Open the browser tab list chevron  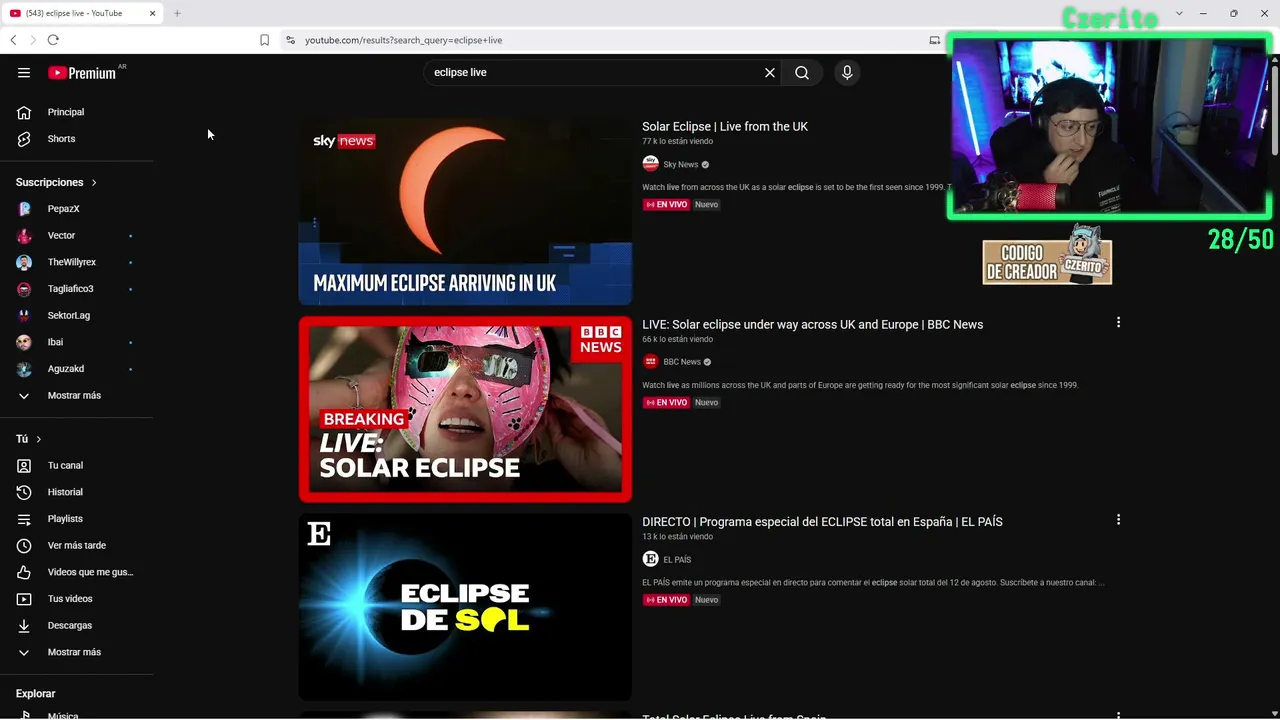(x=1179, y=13)
